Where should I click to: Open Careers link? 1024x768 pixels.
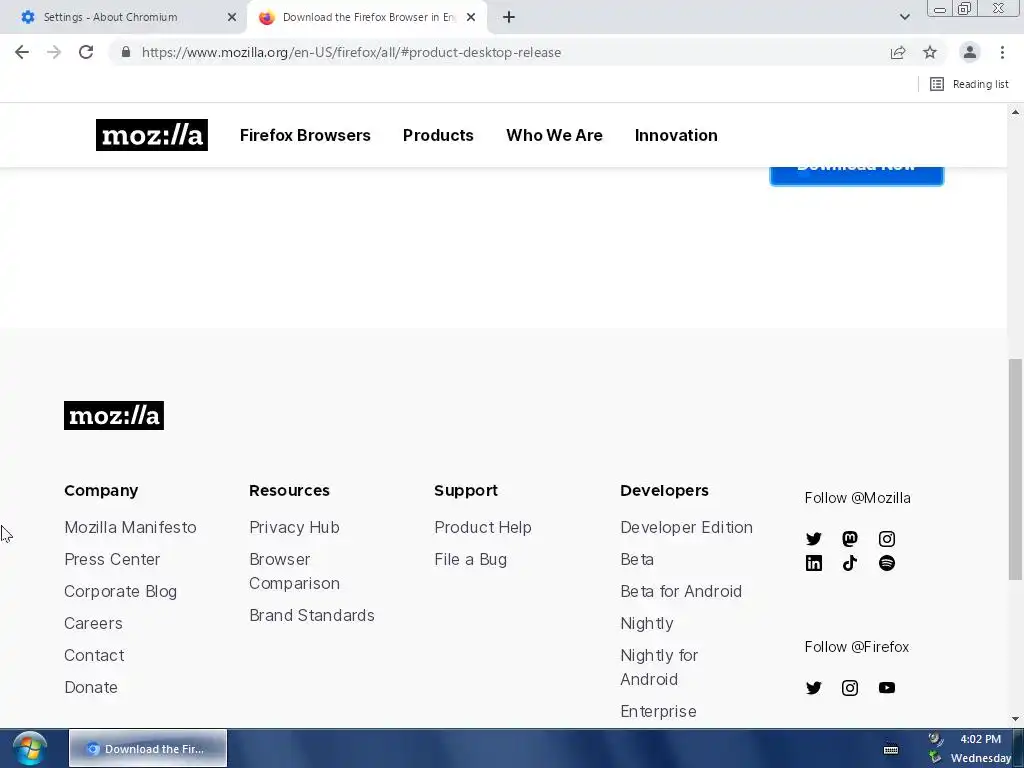(93, 623)
